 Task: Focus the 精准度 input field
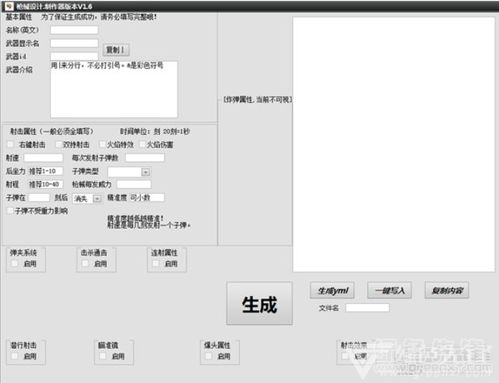(x=147, y=198)
